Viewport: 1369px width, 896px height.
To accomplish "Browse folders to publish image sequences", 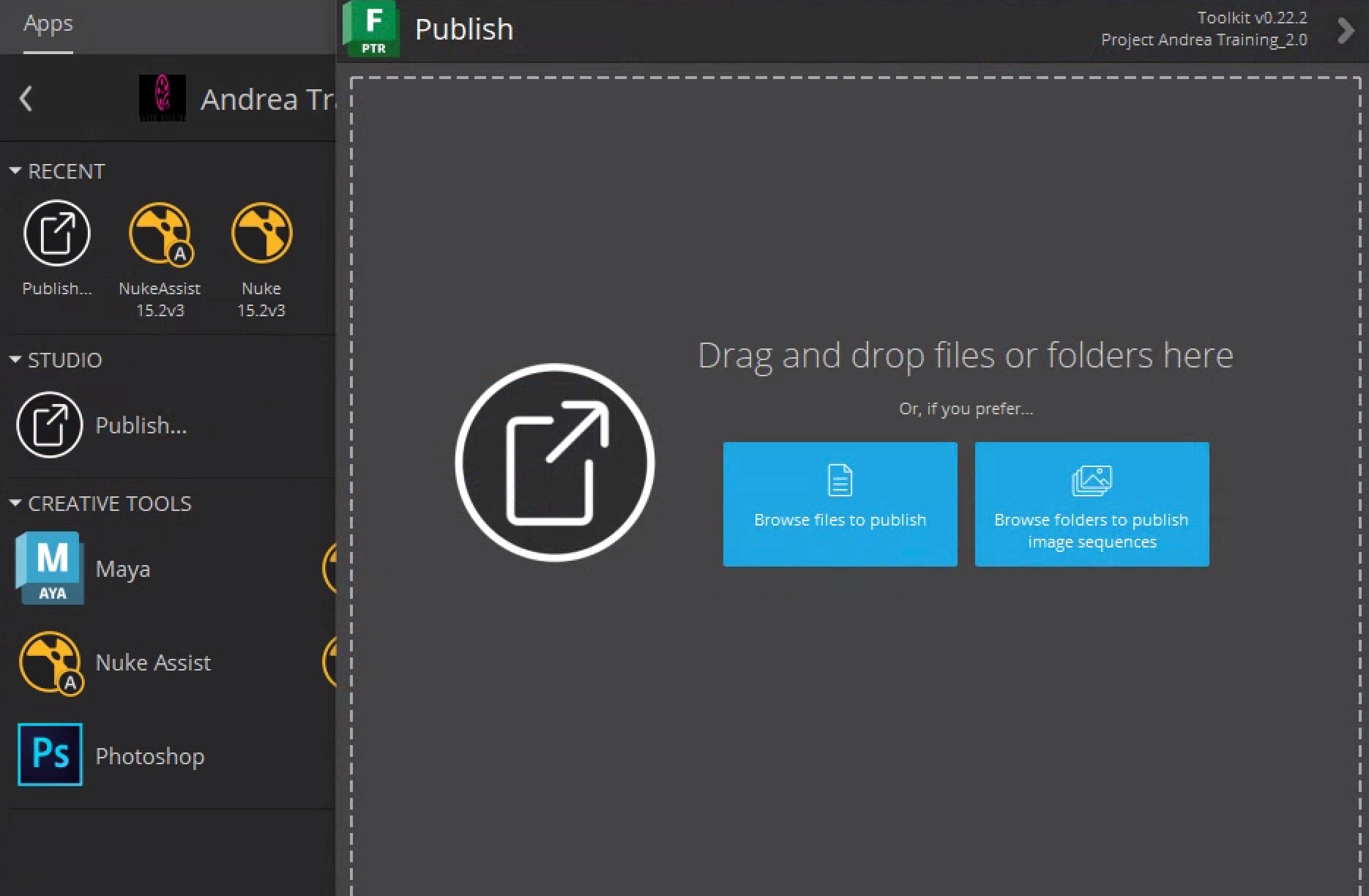I will pyautogui.click(x=1092, y=504).
